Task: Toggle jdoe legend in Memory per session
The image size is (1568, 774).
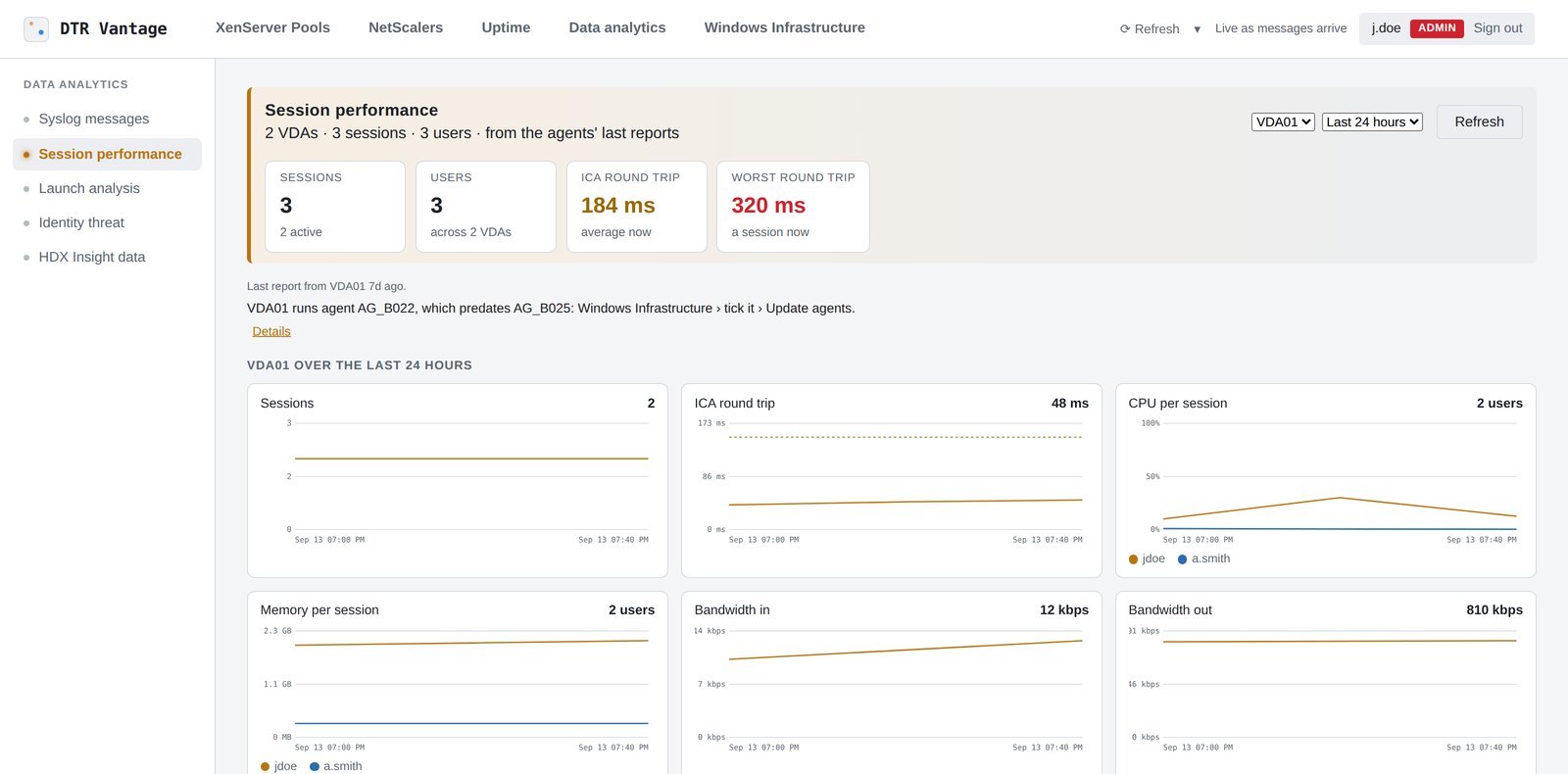Action: (x=279, y=766)
